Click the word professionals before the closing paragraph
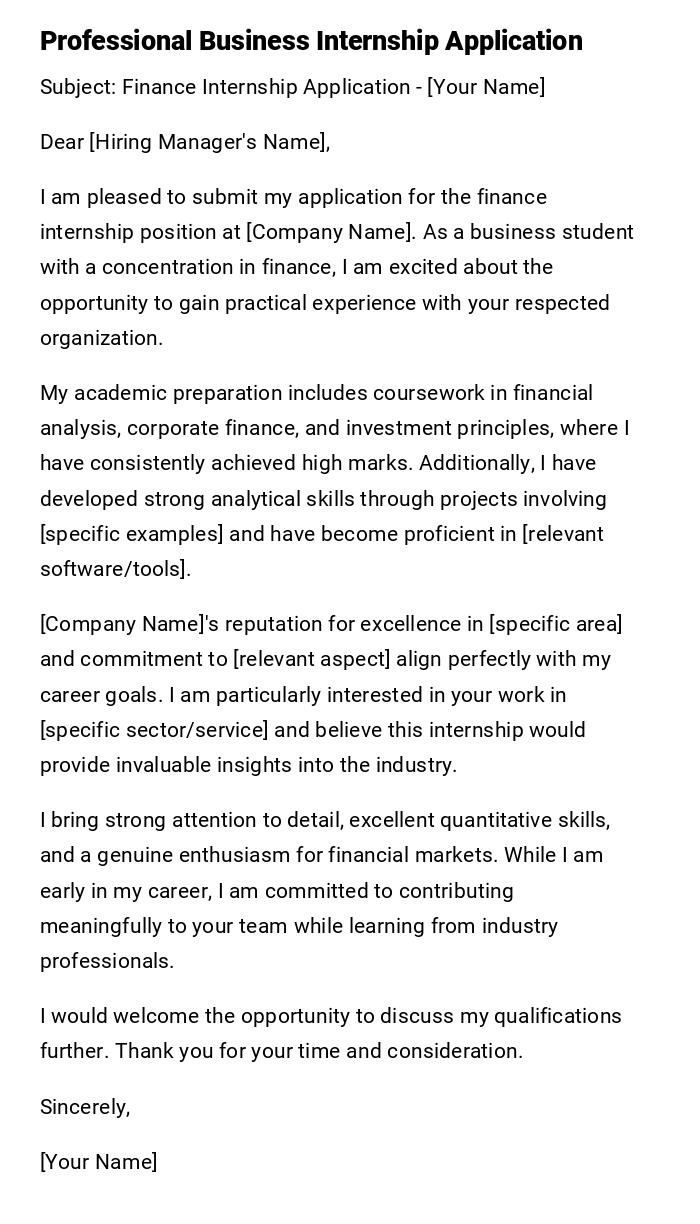 coord(106,961)
